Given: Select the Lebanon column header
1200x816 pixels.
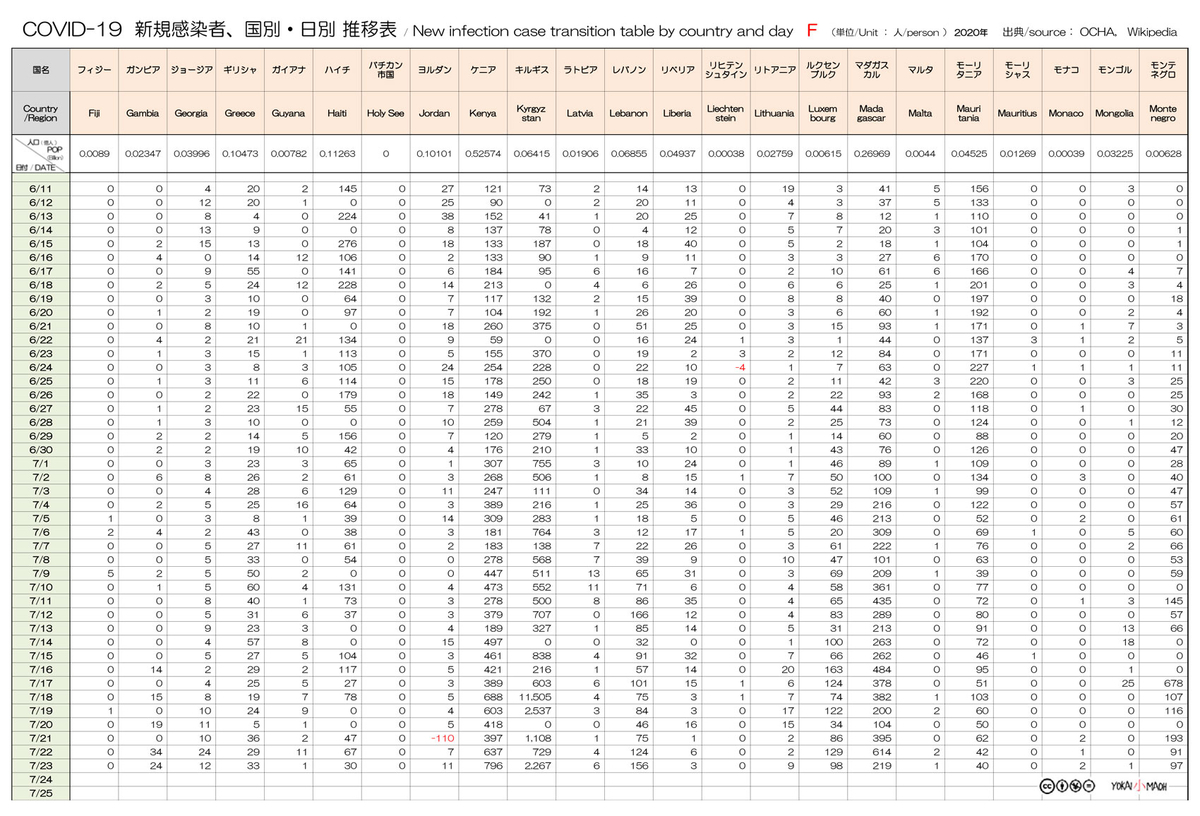Looking at the screenshot, I should click(628, 114).
